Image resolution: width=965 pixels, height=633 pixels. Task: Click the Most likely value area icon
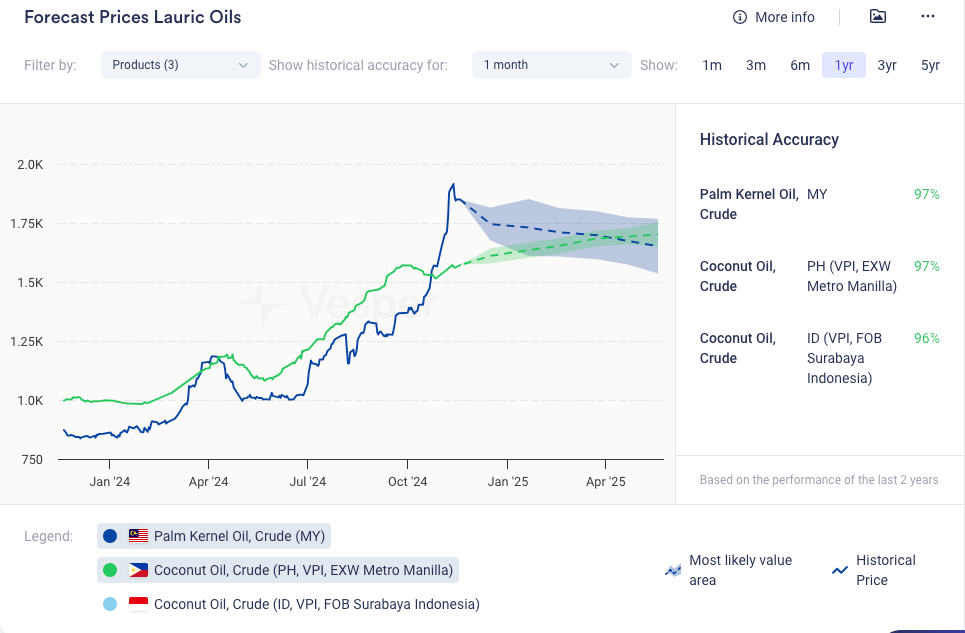(x=673, y=570)
